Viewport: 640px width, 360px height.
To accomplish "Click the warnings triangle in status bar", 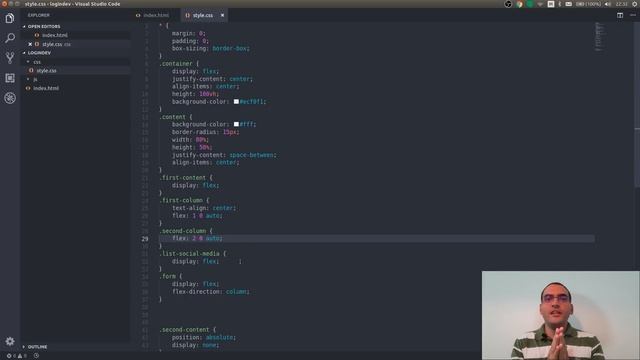I will [x=20, y=356].
